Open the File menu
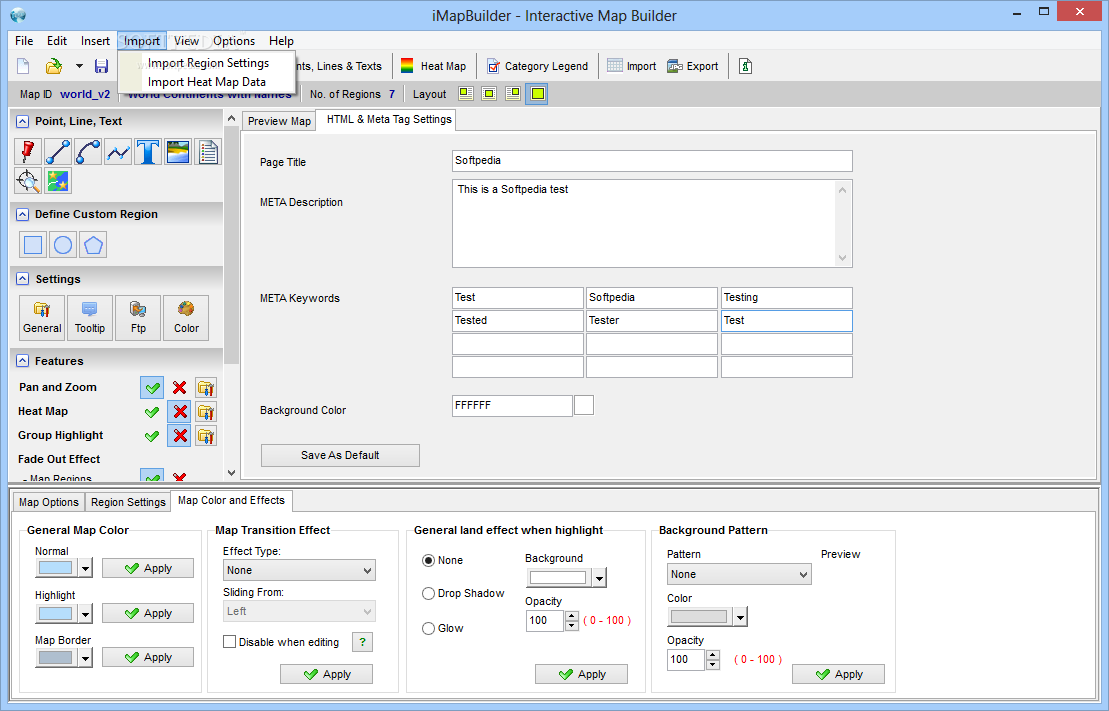Image resolution: width=1109 pixels, height=711 pixels. (x=24, y=41)
